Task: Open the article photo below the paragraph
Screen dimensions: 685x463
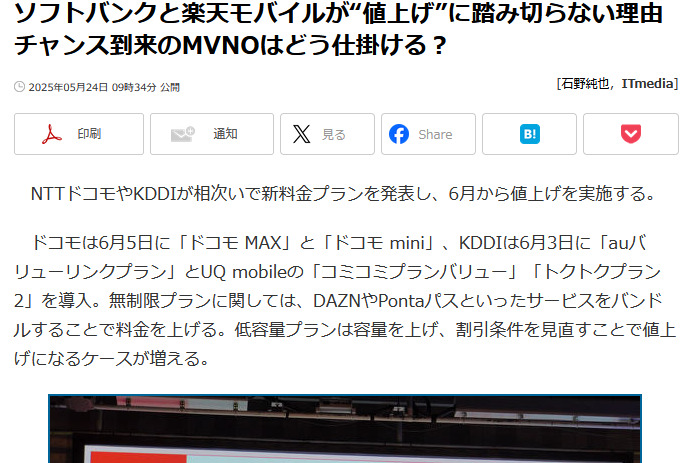Action: (x=345, y=428)
